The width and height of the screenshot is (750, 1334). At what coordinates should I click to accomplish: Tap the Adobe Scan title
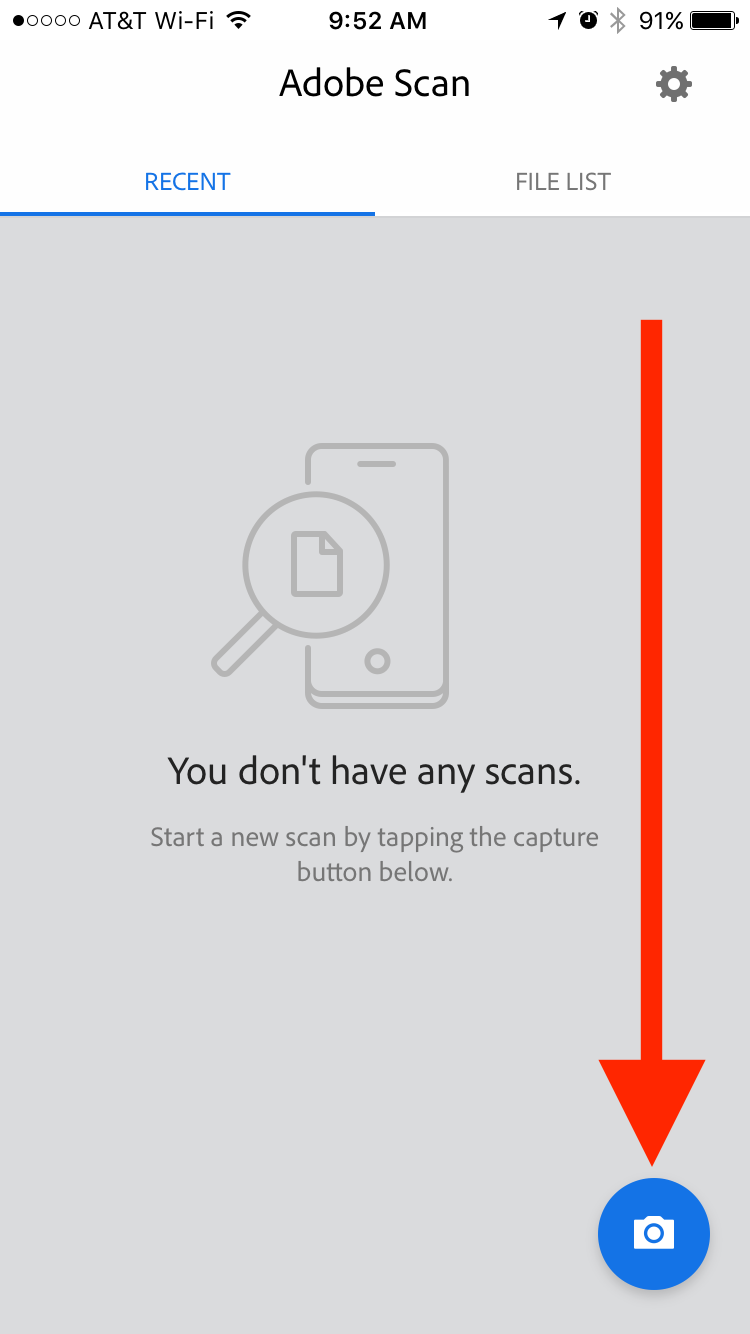375,84
